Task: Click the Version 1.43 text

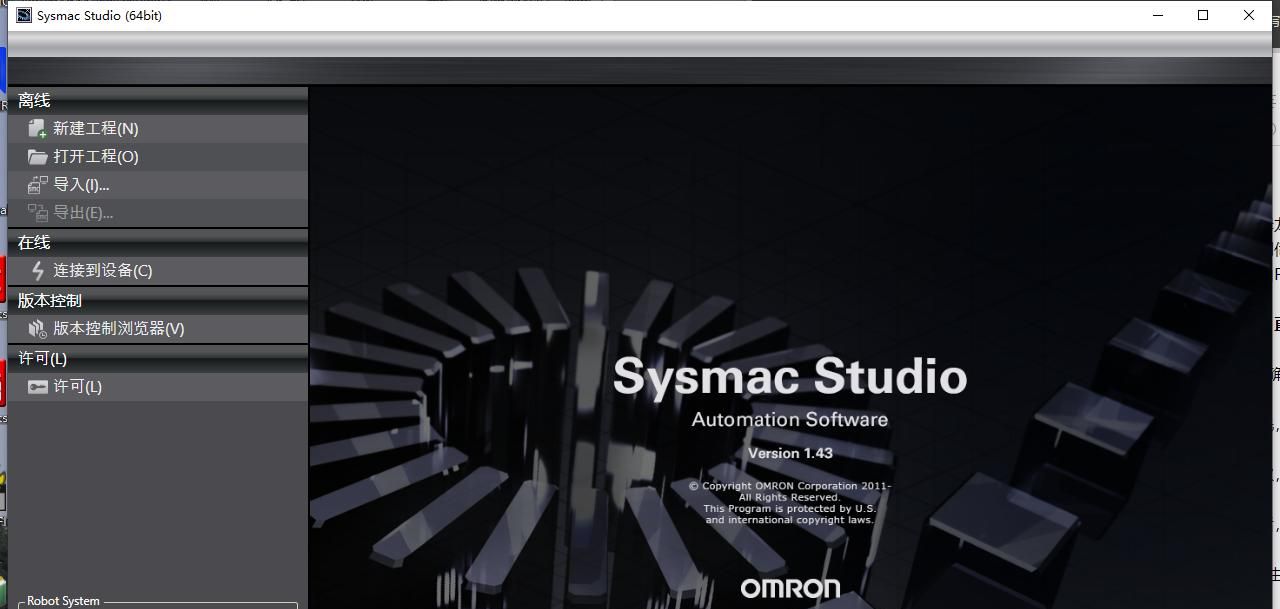Action: 790,453
